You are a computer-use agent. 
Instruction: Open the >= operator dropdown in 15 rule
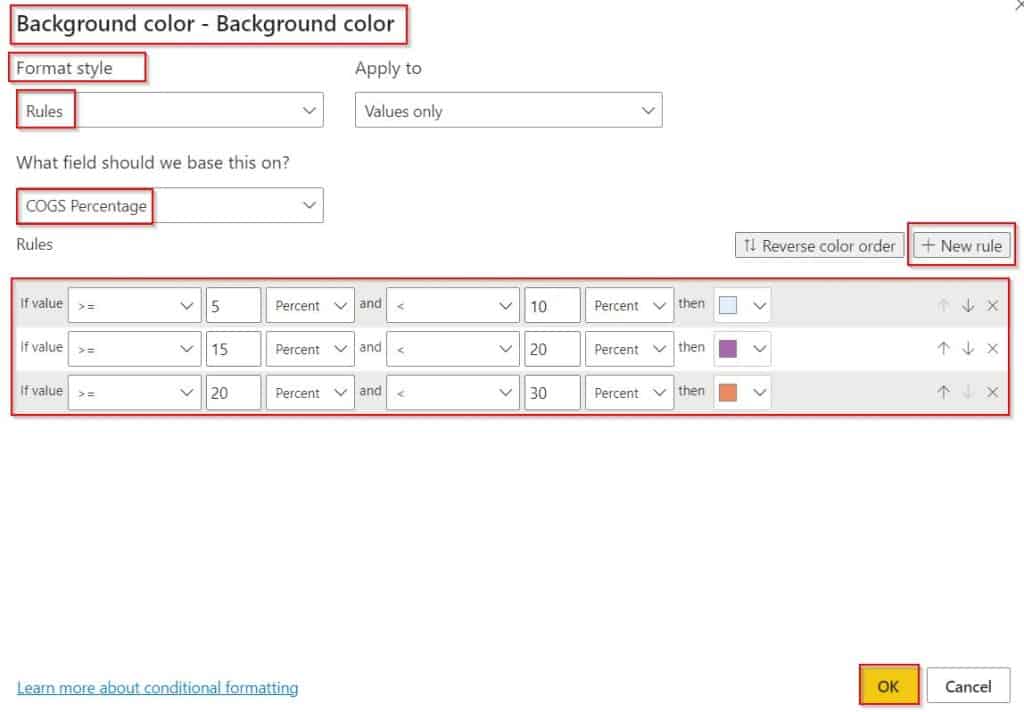pyautogui.click(x=135, y=349)
